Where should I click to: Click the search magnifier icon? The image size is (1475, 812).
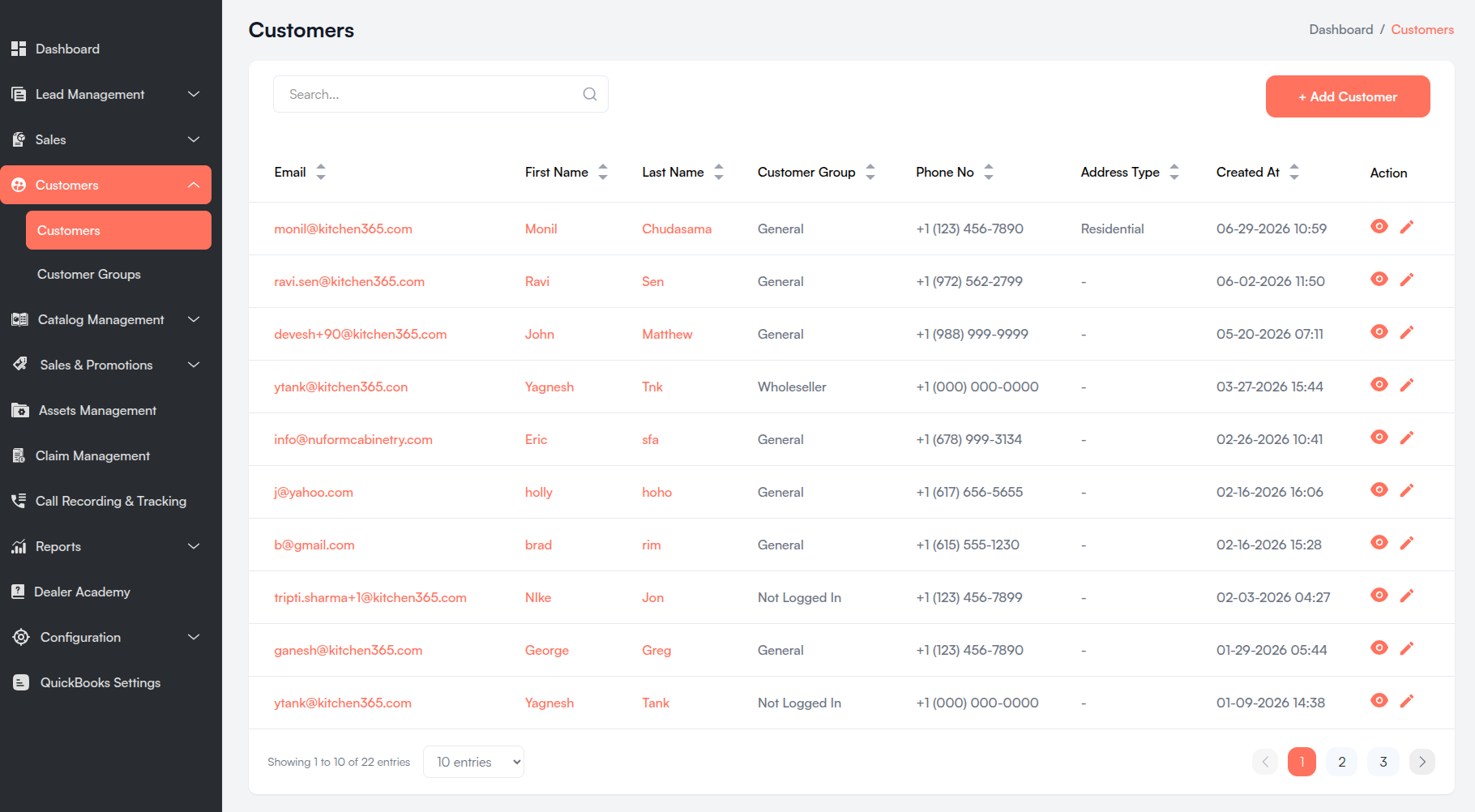(590, 94)
